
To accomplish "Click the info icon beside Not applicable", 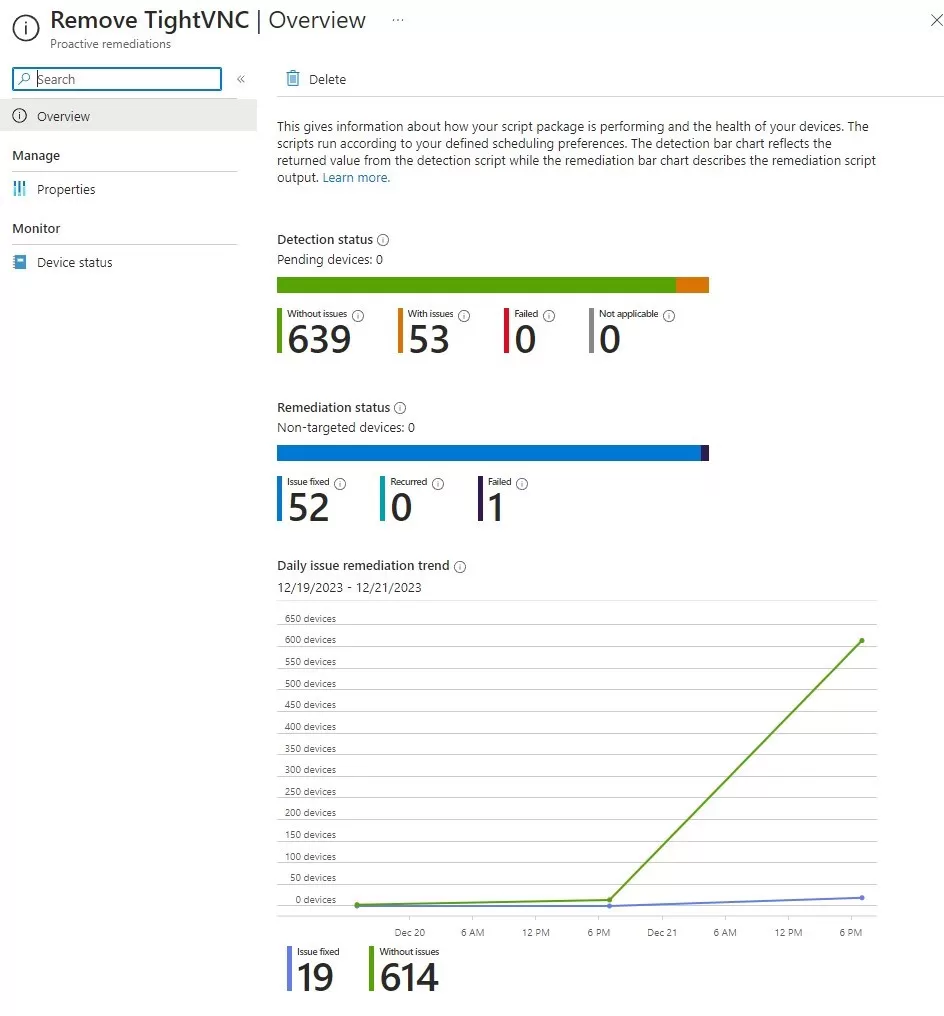I will click(669, 316).
